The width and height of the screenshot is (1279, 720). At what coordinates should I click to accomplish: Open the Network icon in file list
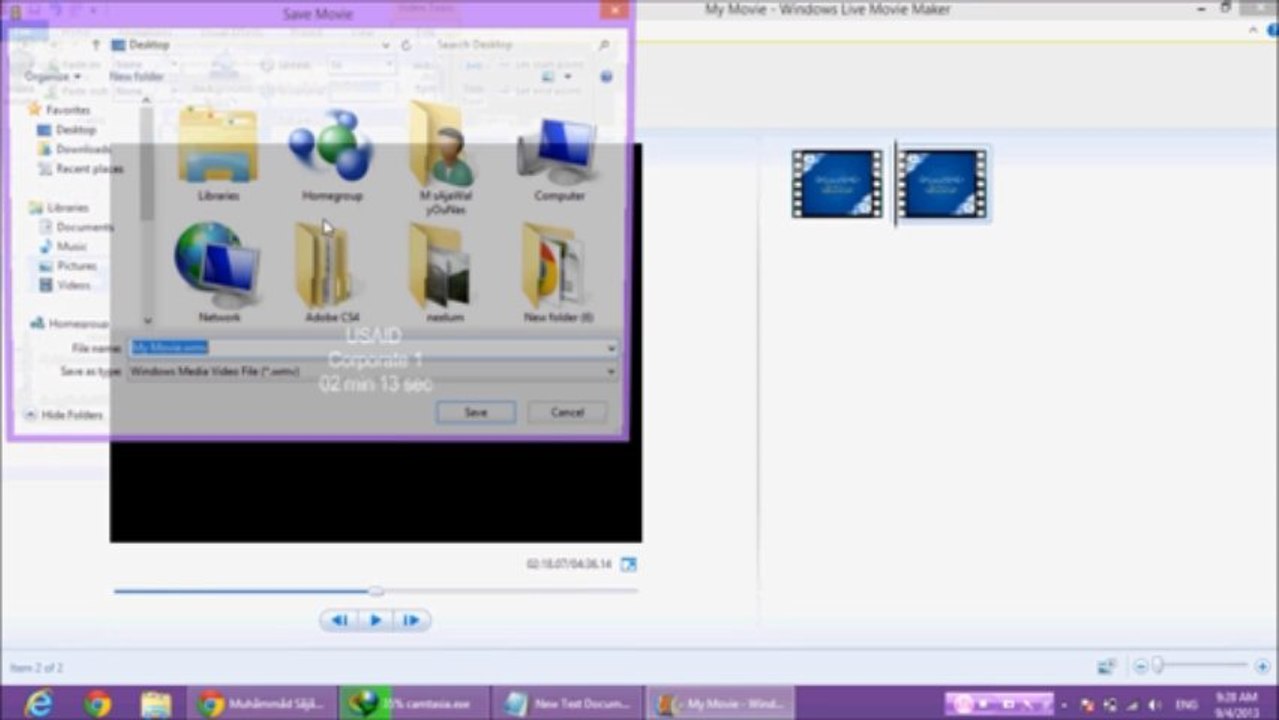(x=219, y=271)
